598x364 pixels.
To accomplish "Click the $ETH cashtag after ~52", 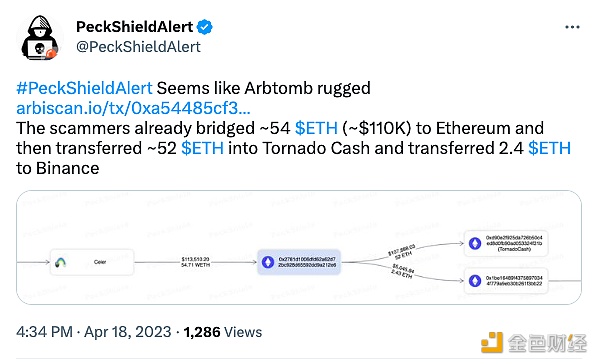I will 202,148.
